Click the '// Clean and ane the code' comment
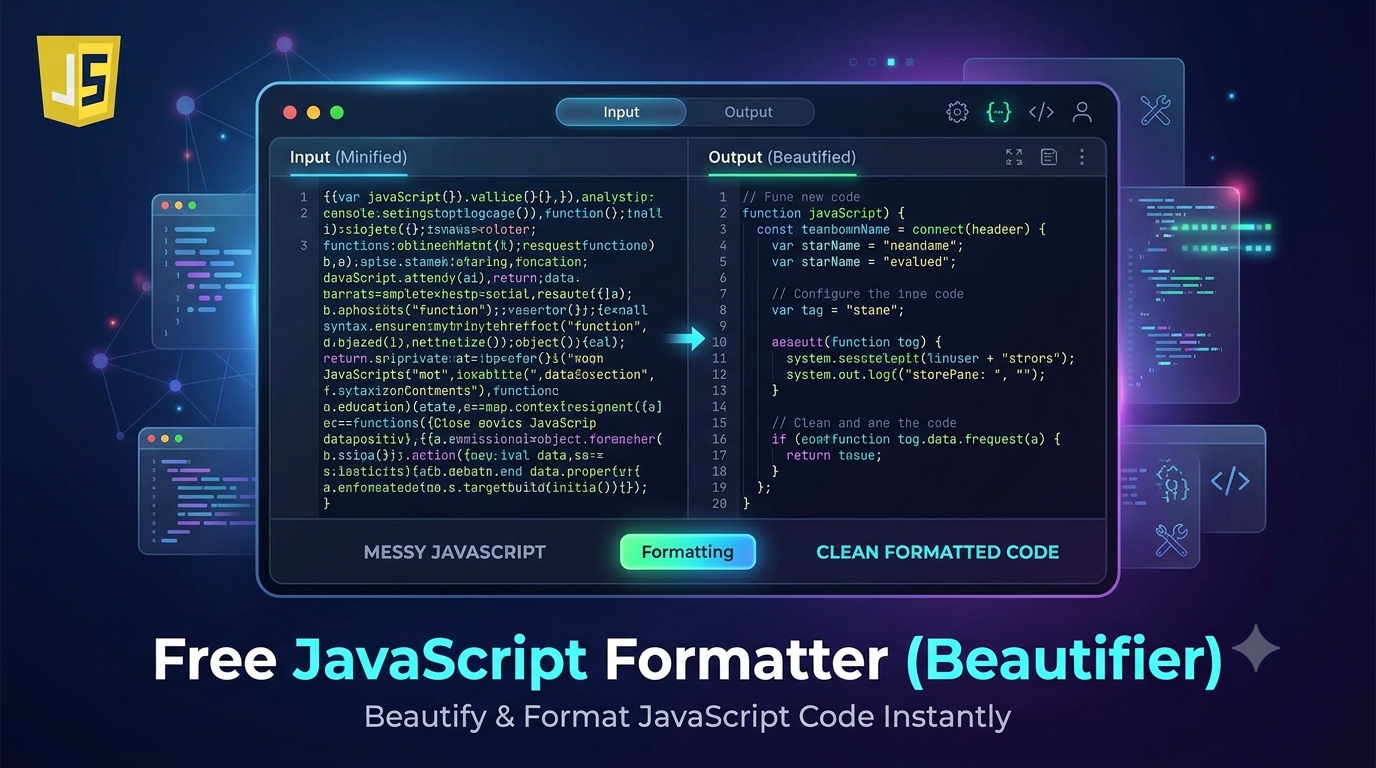This screenshot has height=768, width=1376. 864,423
